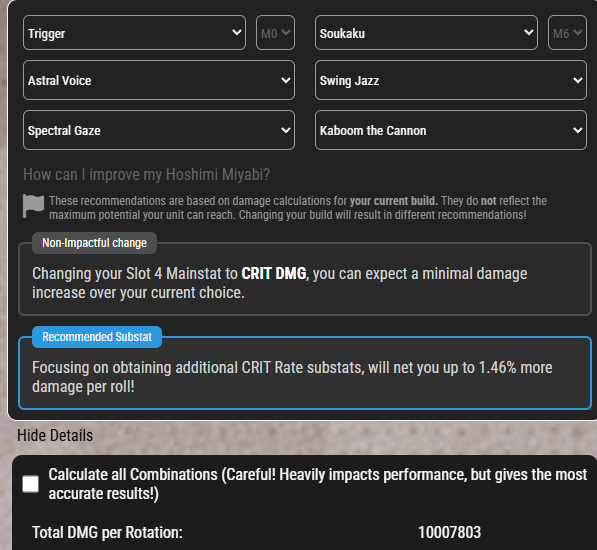Screen dimensions: 597x550
Task: Click the Recommended Substat label
Action: [x=97, y=337]
